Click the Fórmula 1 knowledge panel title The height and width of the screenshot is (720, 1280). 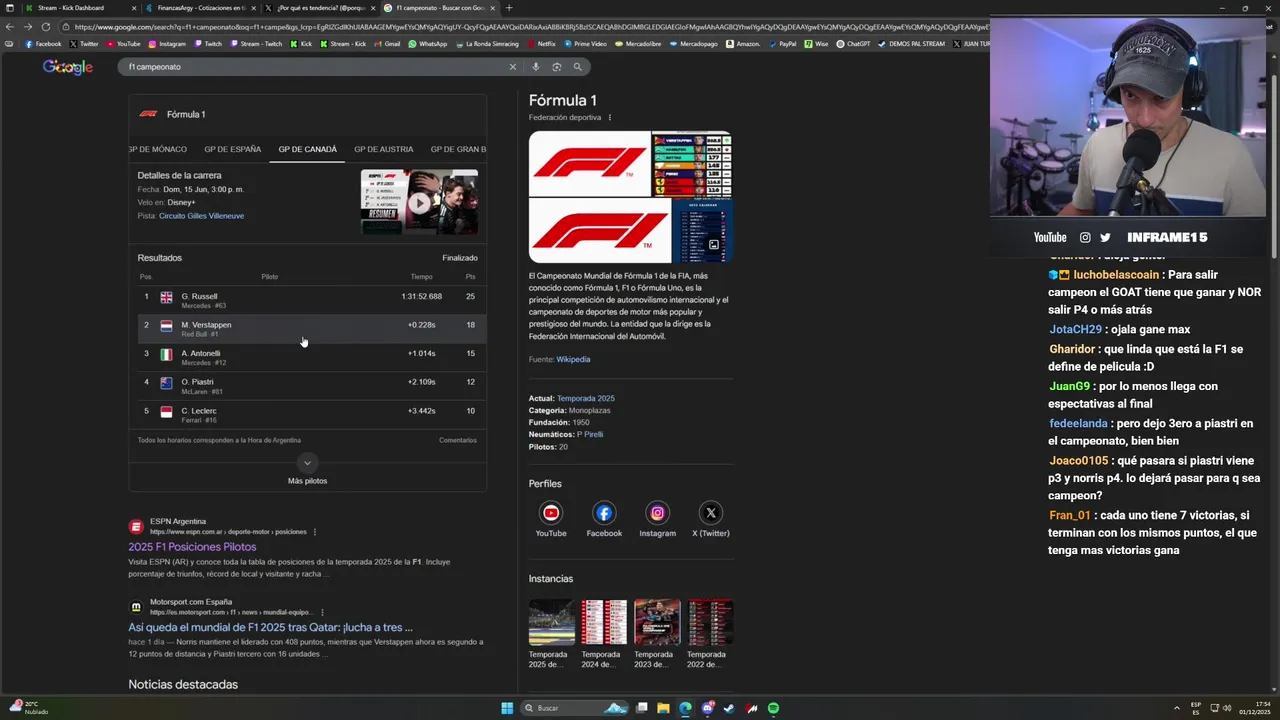[563, 100]
